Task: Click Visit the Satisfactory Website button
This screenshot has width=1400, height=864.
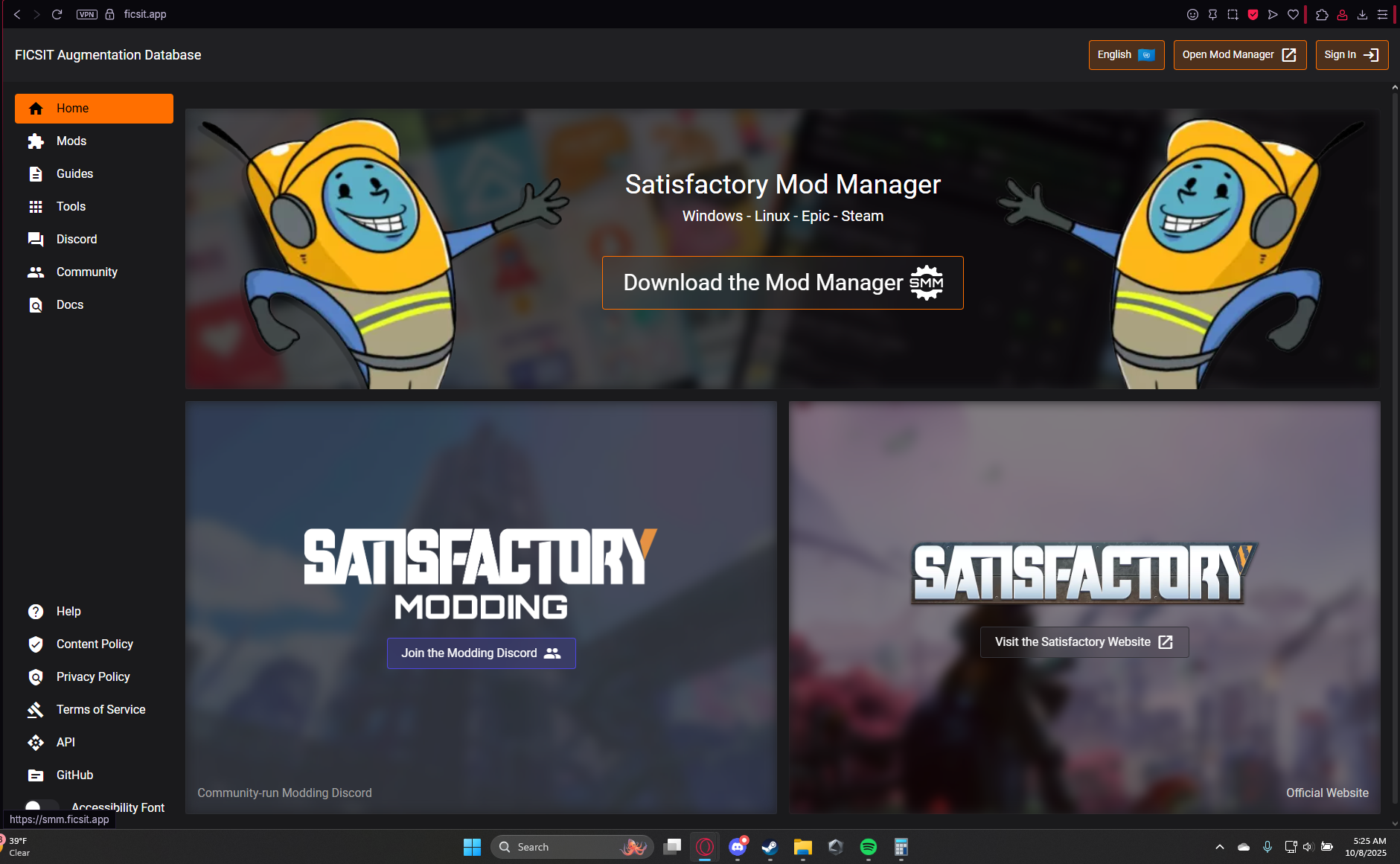Action: (x=1084, y=642)
